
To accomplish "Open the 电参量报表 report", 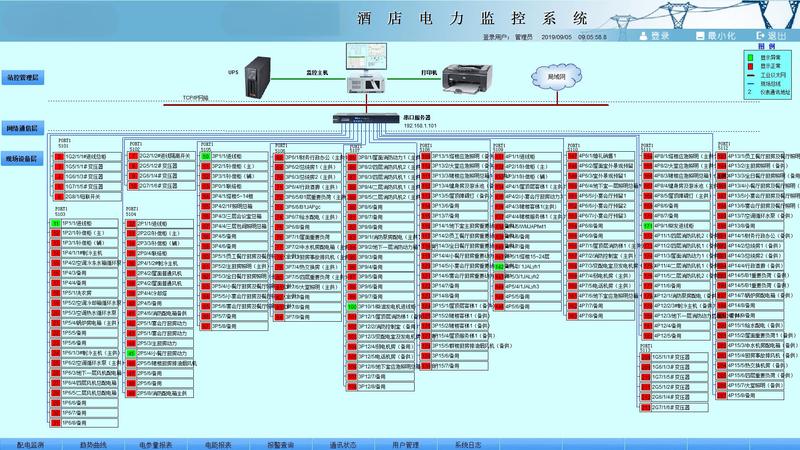I will pos(156,443).
